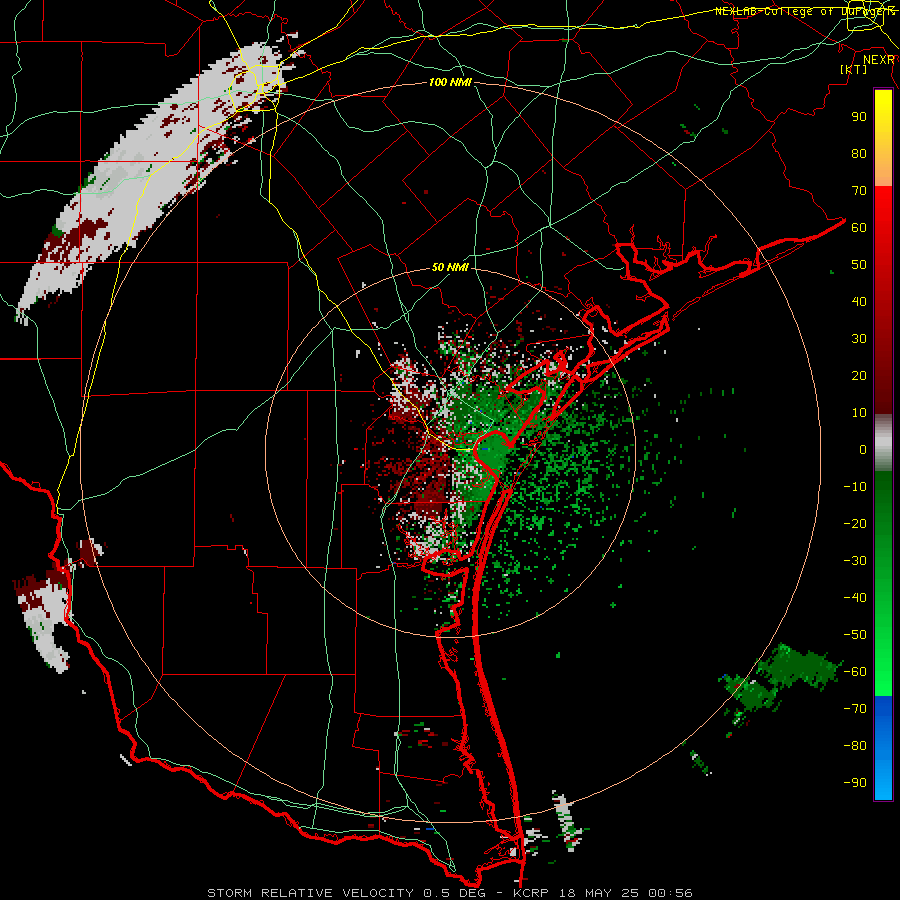Select the 0 value on velocity scale

click(x=863, y=450)
